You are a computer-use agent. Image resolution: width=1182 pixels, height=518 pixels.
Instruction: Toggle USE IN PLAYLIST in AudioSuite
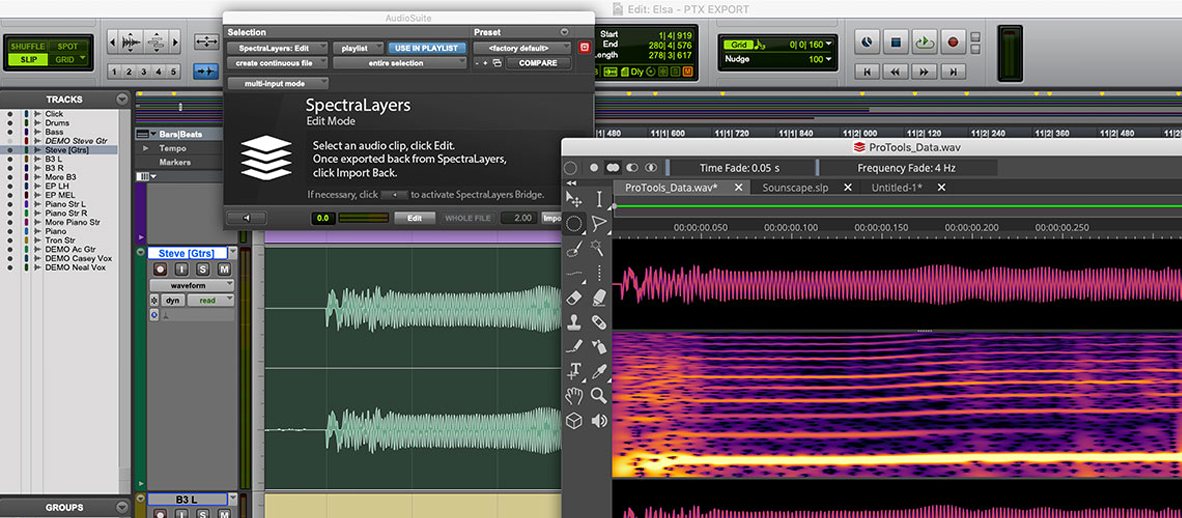[427, 48]
